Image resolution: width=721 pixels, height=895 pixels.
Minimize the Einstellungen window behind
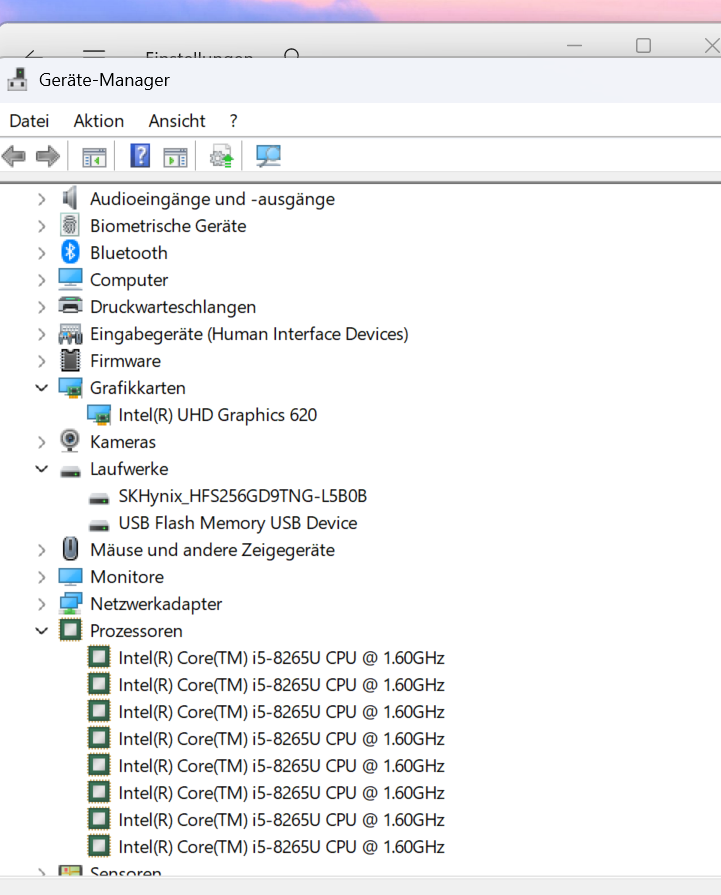click(x=574, y=46)
